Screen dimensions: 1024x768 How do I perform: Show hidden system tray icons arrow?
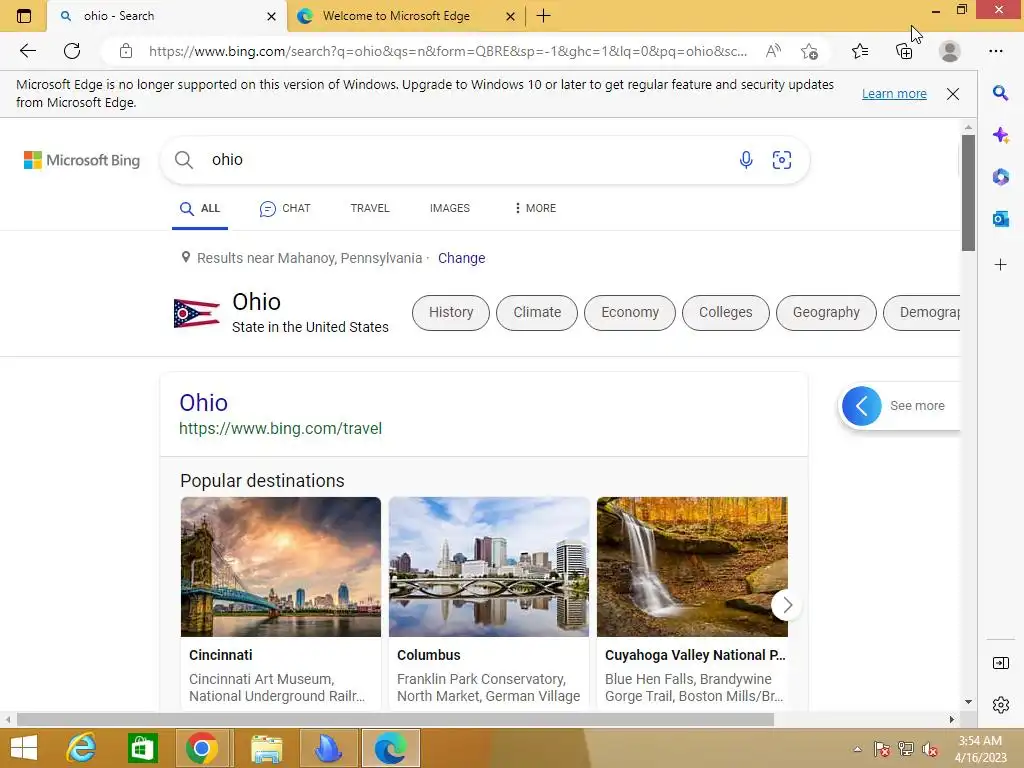857,749
